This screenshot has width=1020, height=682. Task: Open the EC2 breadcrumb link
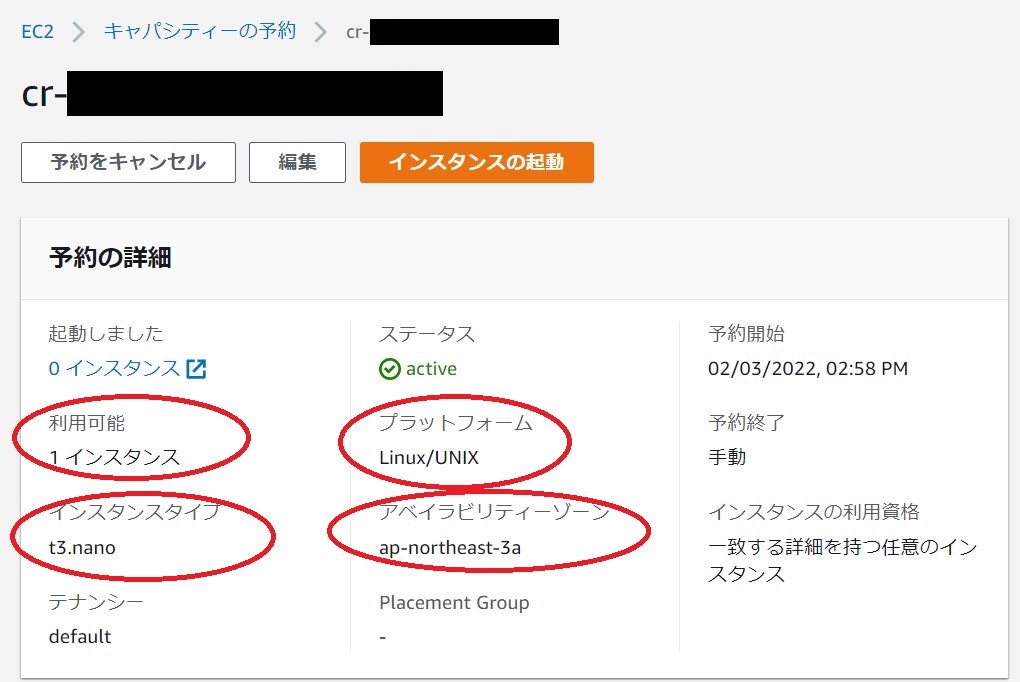(x=37, y=31)
